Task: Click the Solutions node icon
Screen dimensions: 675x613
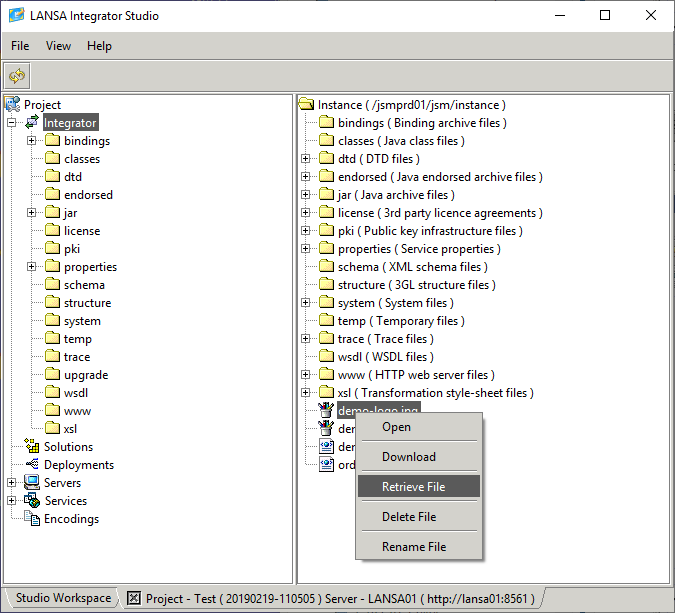Action: 31,447
